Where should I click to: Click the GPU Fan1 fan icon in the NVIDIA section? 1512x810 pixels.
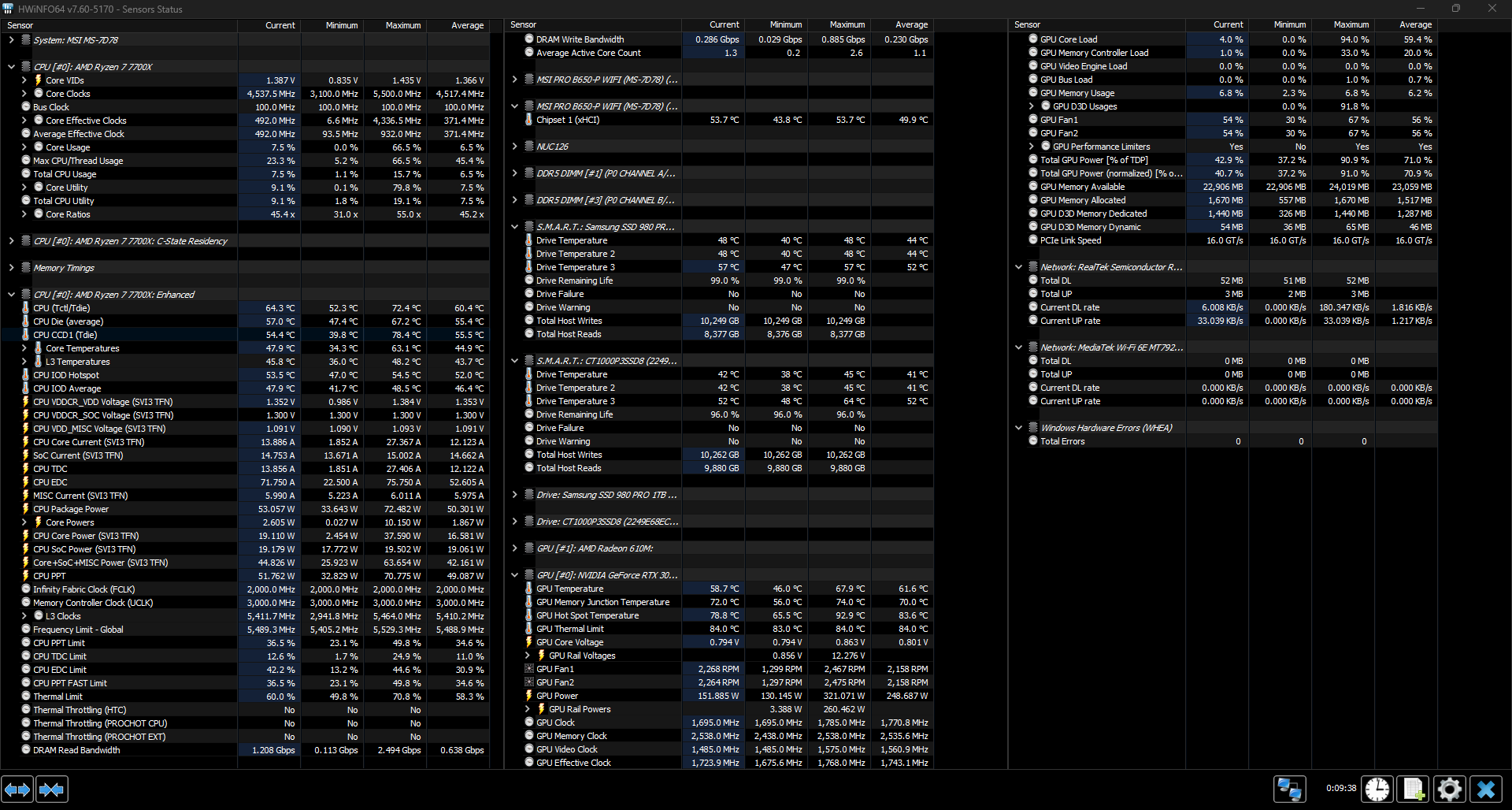529,669
